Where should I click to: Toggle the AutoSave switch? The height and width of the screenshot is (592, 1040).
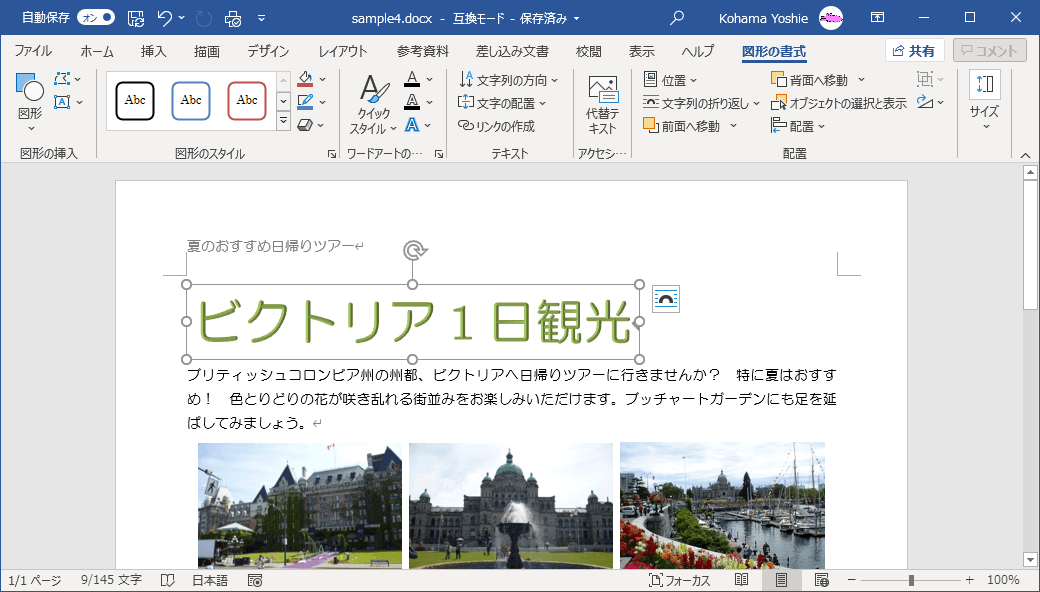click(x=96, y=18)
